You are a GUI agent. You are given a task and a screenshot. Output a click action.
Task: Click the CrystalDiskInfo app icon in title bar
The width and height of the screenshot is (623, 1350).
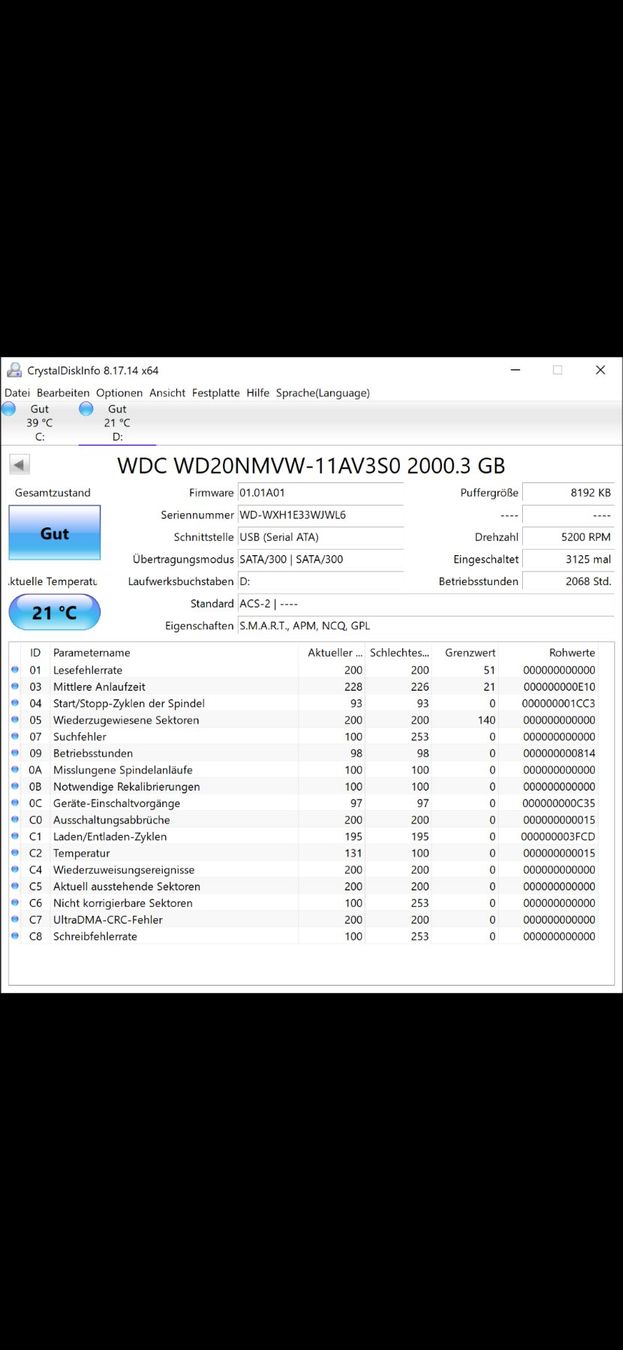(14, 370)
